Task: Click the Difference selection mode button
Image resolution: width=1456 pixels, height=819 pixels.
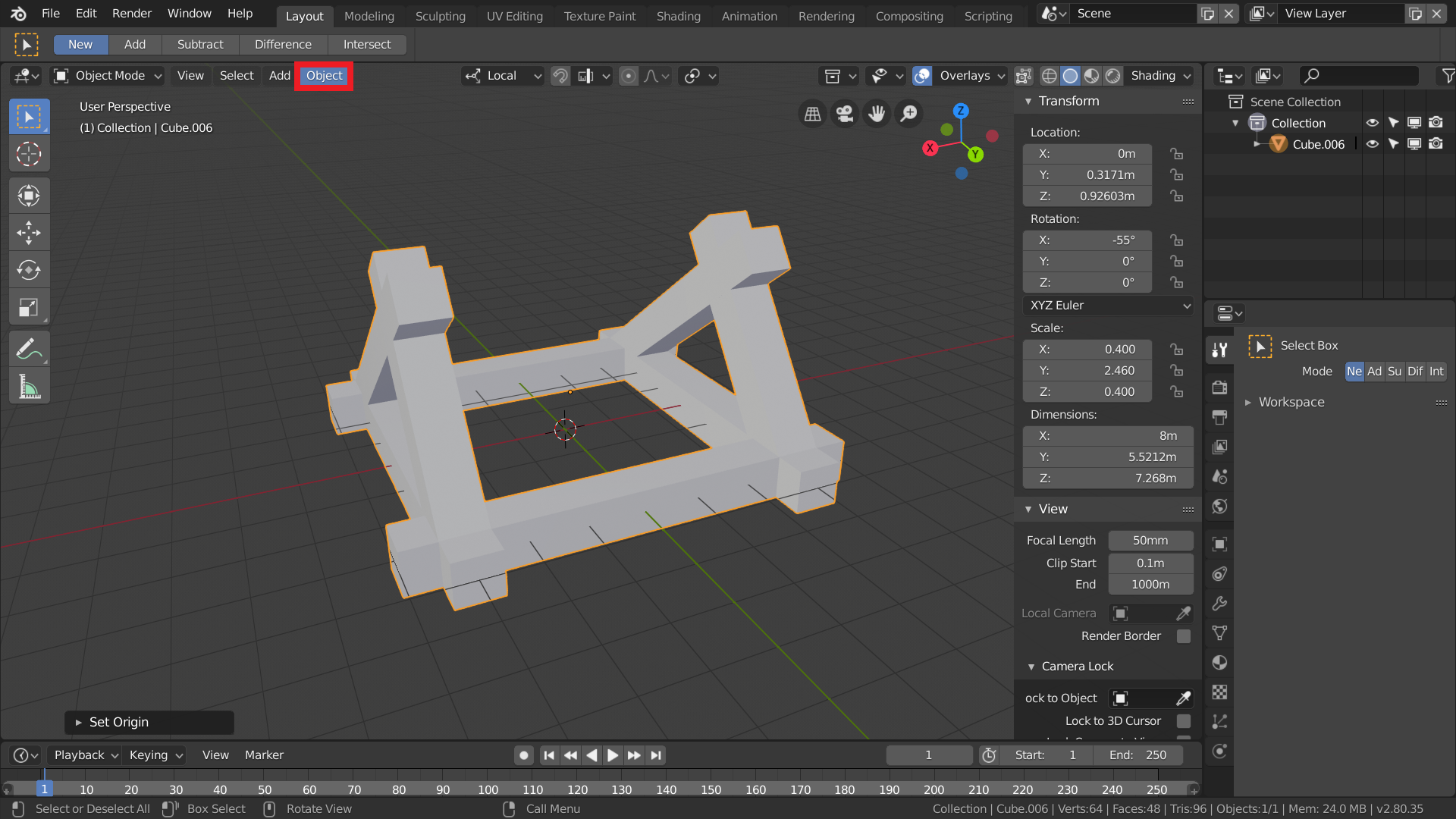Action: [283, 45]
